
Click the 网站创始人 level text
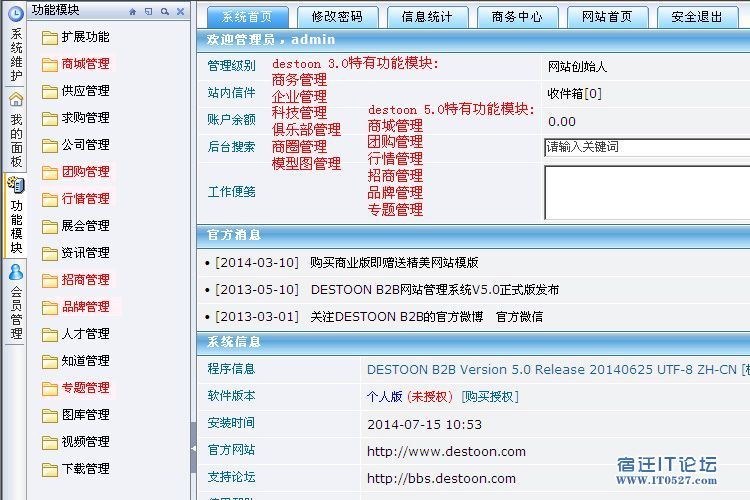(577, 67)
